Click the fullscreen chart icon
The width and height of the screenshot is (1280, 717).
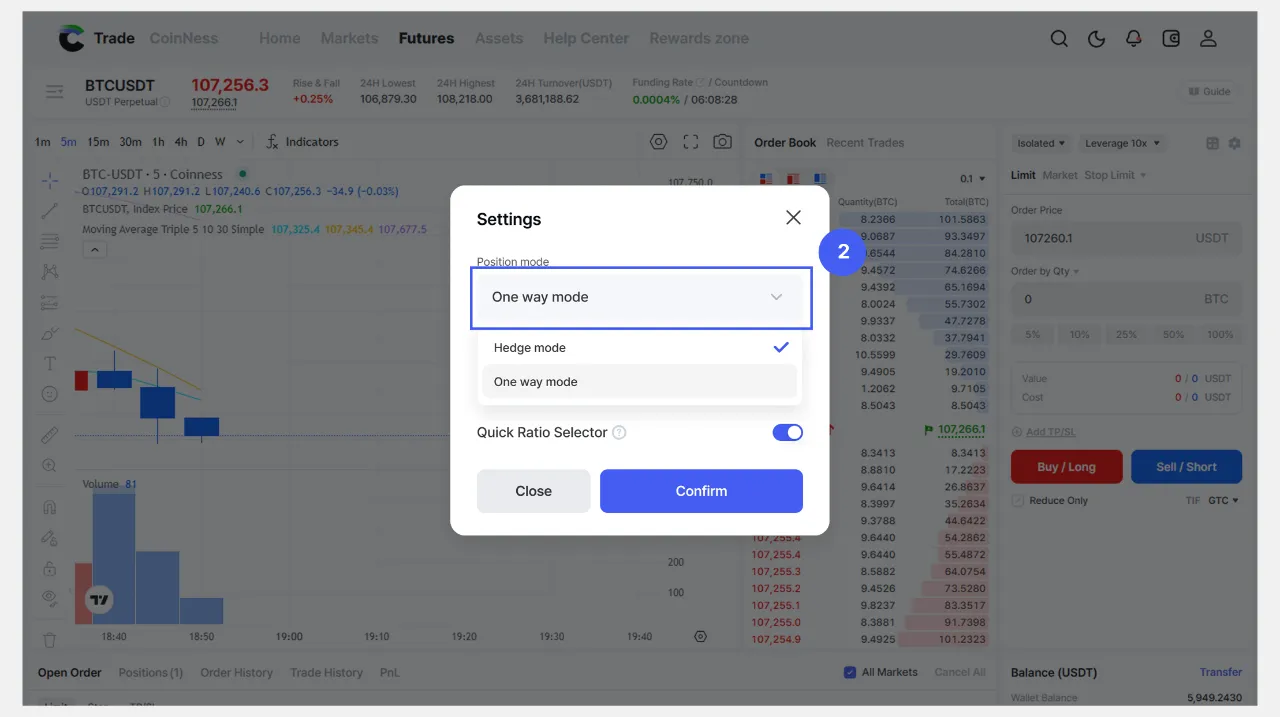pyautogui.click(x=691, y=142)
